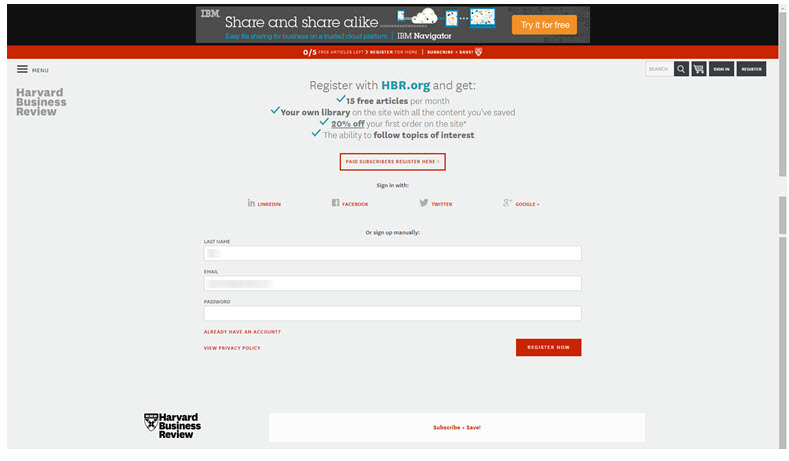Image resolution: width=789 pixels, height=461 pixels.
Task: Click the Google label text
Action: (527, 204)
